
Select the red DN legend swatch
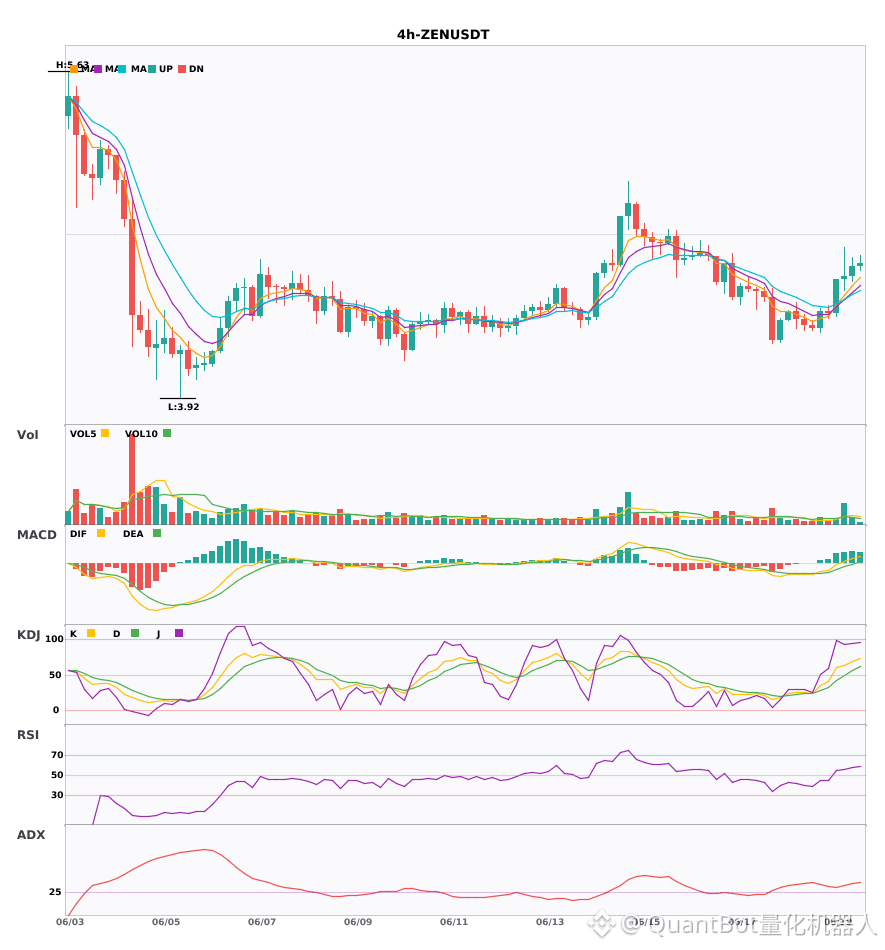182,69
